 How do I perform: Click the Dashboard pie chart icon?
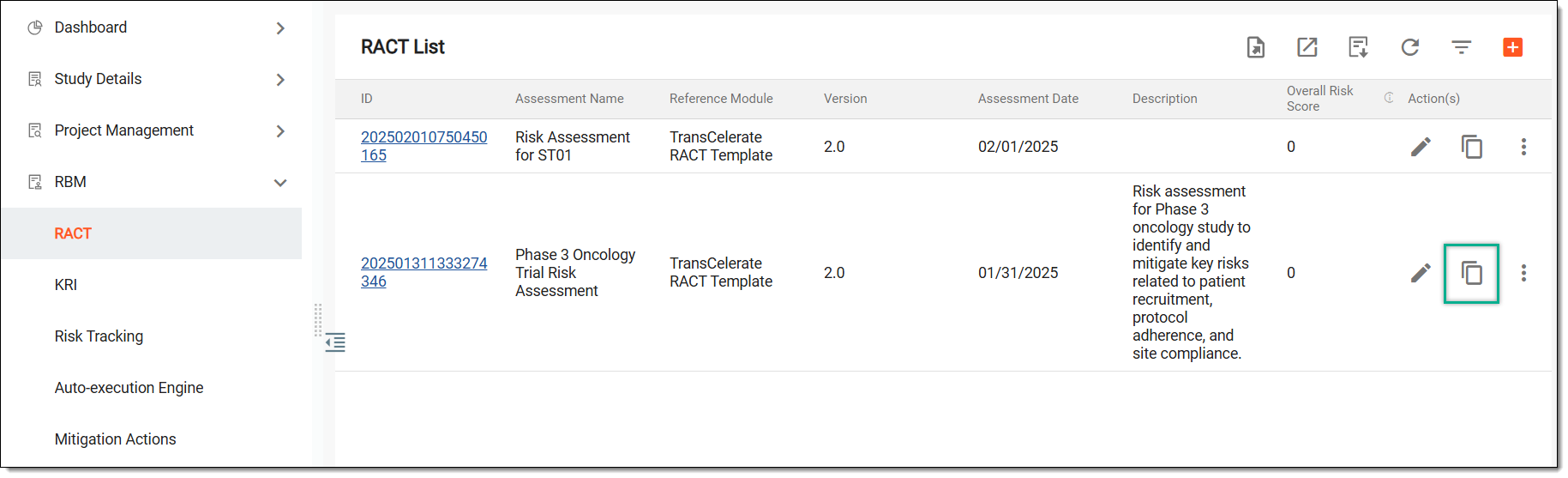(35, 27)
